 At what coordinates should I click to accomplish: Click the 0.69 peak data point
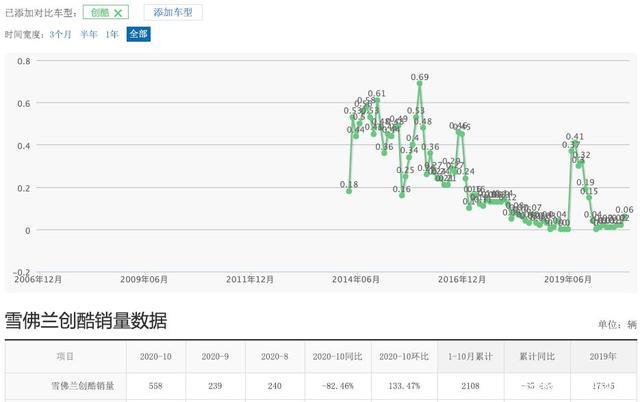click(419, 83)
